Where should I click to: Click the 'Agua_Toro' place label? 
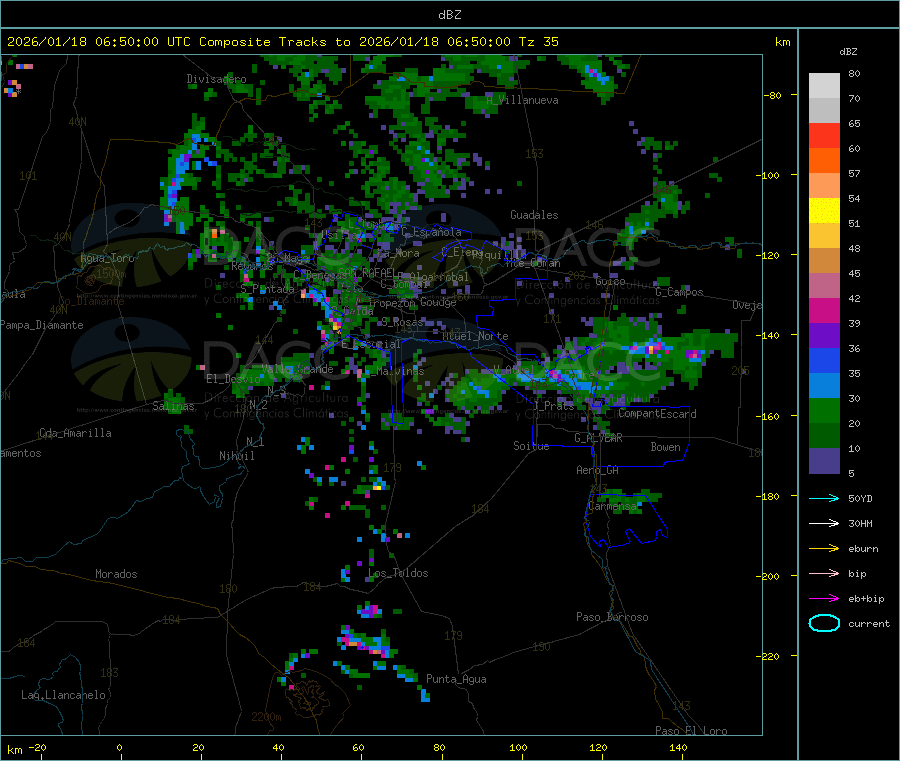[107, 258]
